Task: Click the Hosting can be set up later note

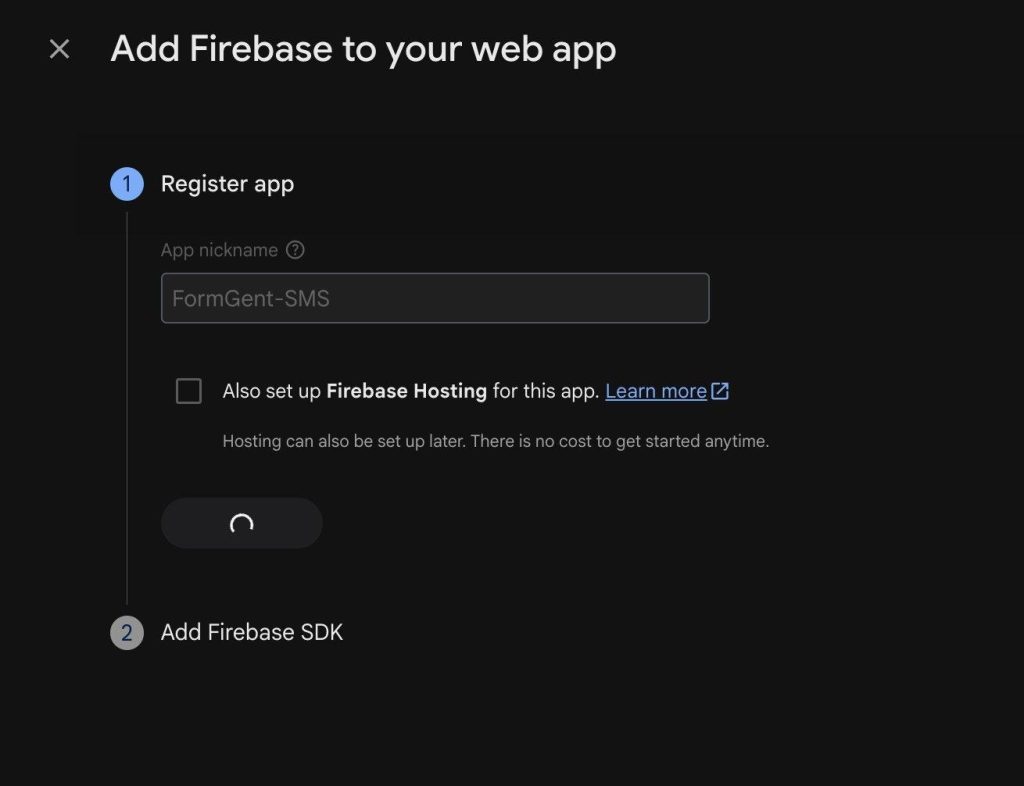Action: pyautogui.click(x=496, y=441)
